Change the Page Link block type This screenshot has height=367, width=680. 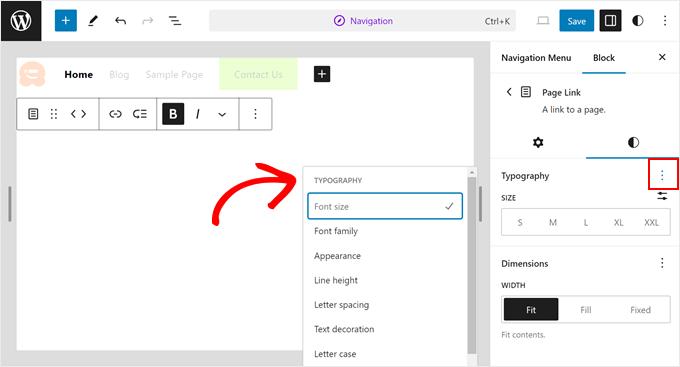pyautogui.click(x=33, y=114)
